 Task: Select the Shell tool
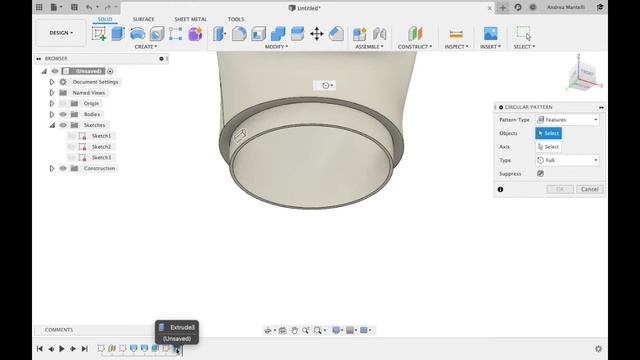pyautogui.click(x=258, y=33)
